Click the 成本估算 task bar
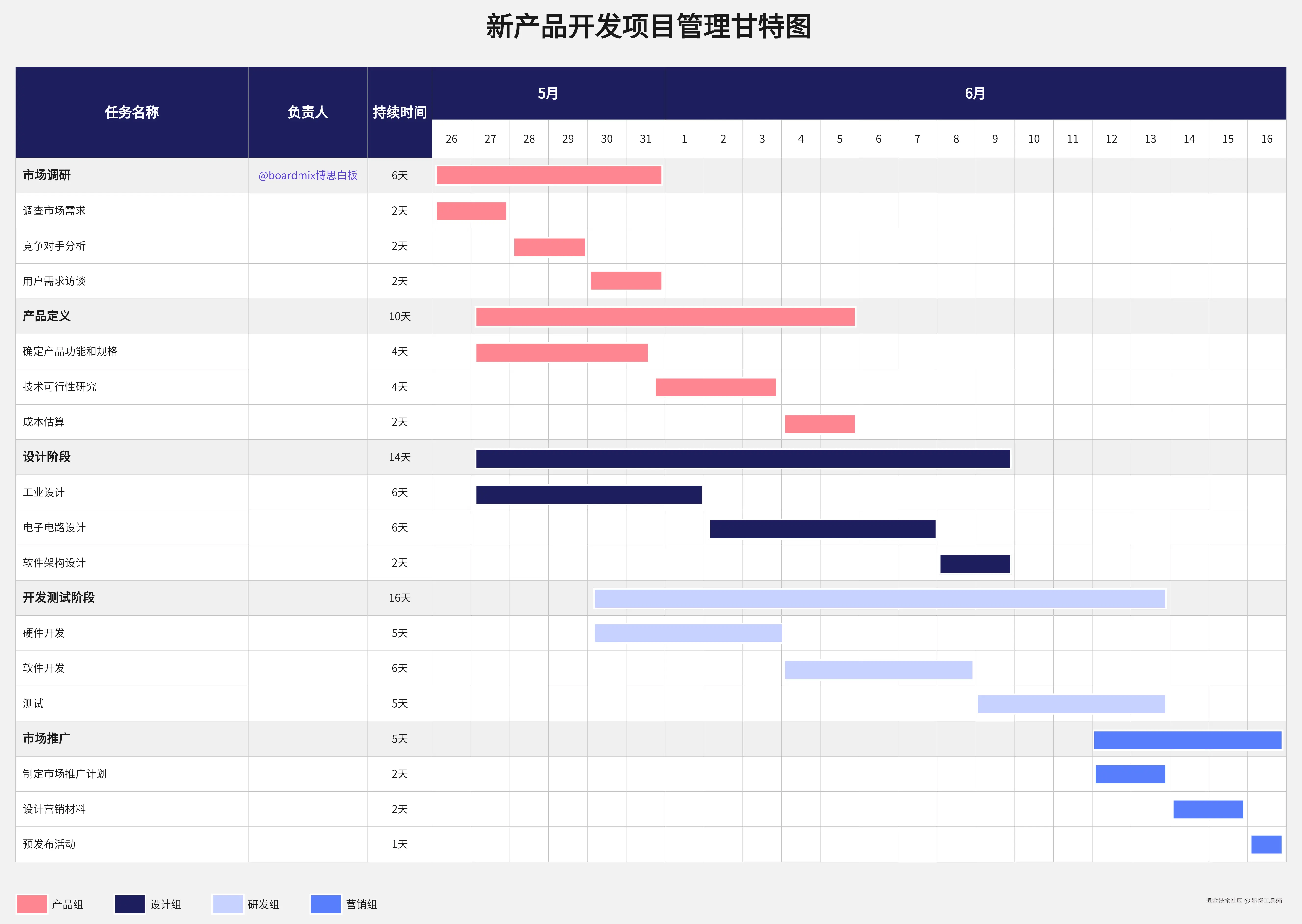 pyautogui.click(x=820, y=424)
